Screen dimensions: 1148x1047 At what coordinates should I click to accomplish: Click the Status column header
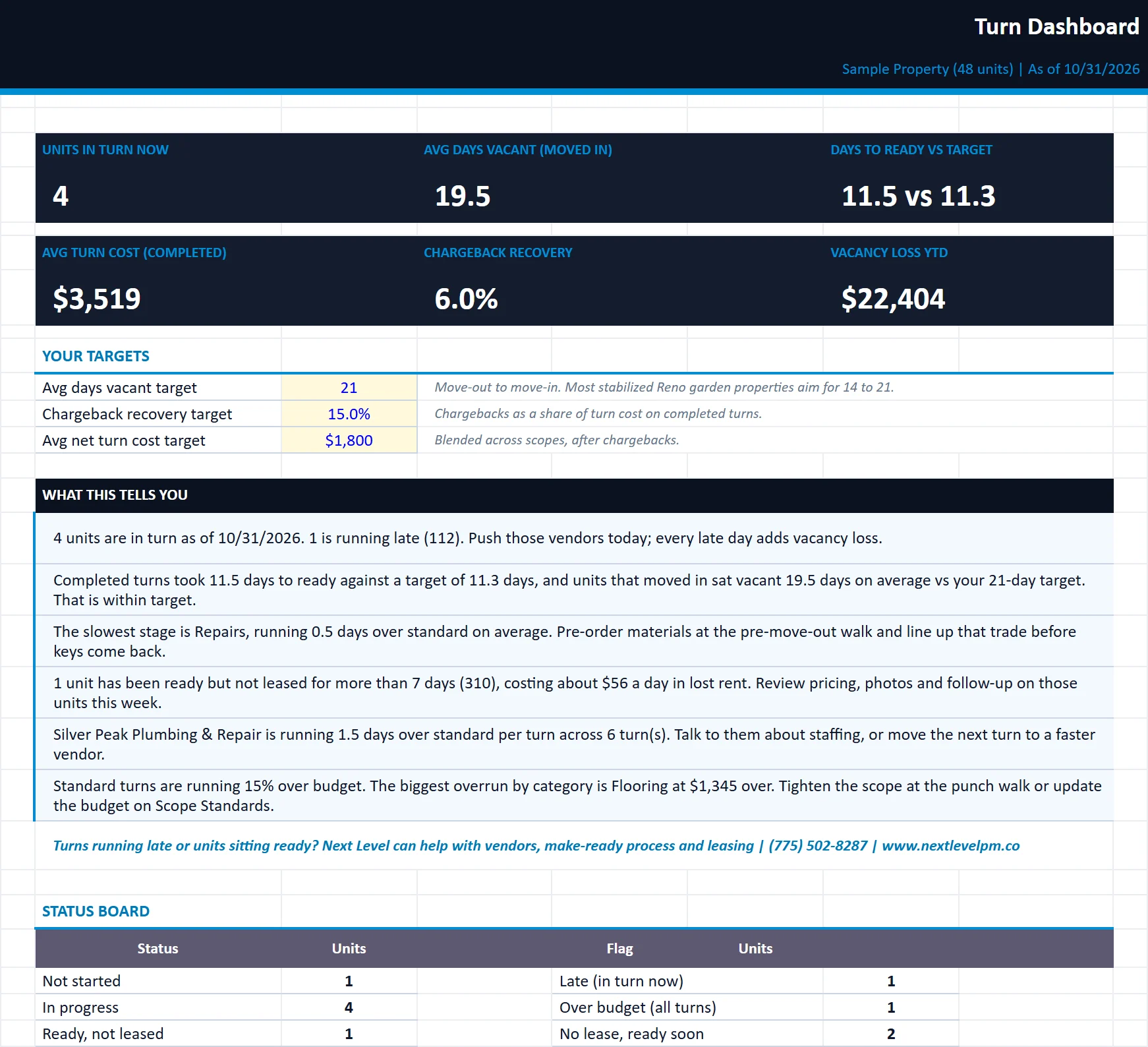tap(158, 949)
